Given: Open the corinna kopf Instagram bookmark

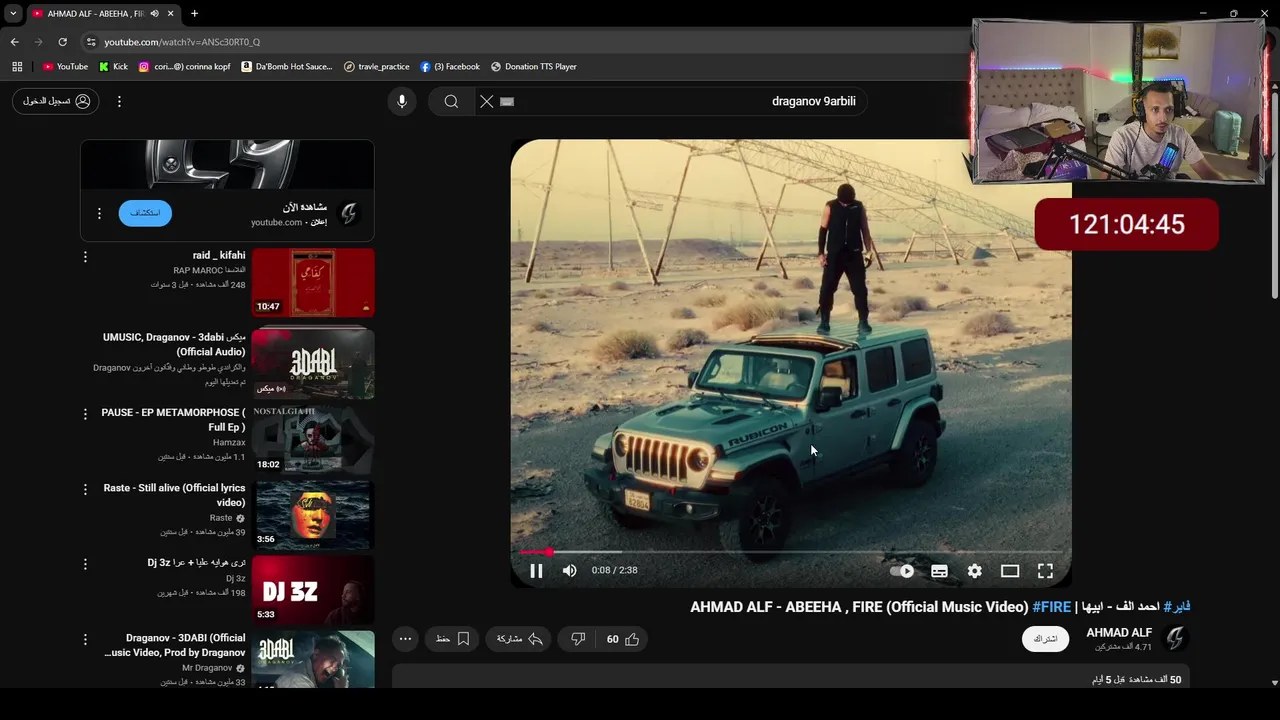Looking at the screenshot, I should pyautogui.click(x=184, y=67).
